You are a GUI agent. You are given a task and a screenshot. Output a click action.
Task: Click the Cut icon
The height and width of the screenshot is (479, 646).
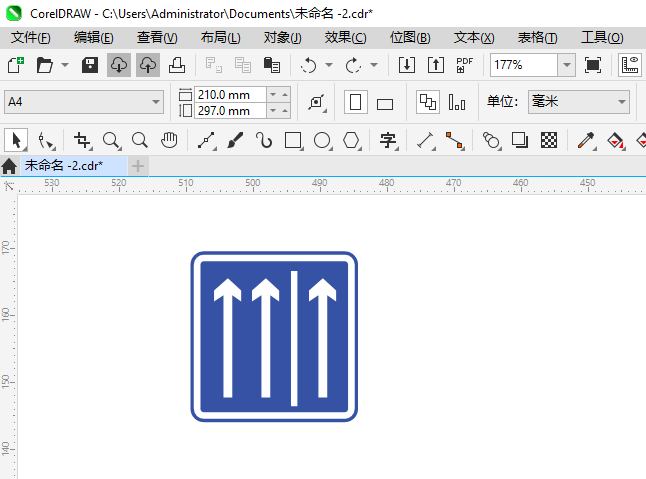tap(214, 65)
